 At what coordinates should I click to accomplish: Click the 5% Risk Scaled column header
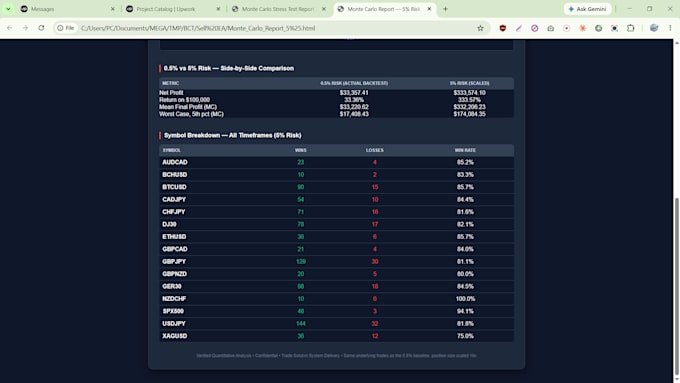tap(469, 83)
